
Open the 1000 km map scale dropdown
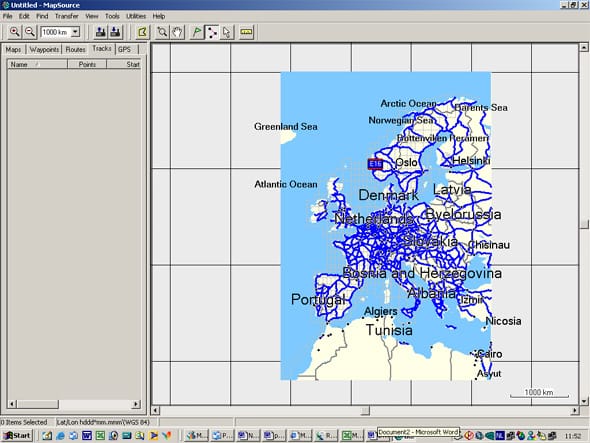(75, 32)
